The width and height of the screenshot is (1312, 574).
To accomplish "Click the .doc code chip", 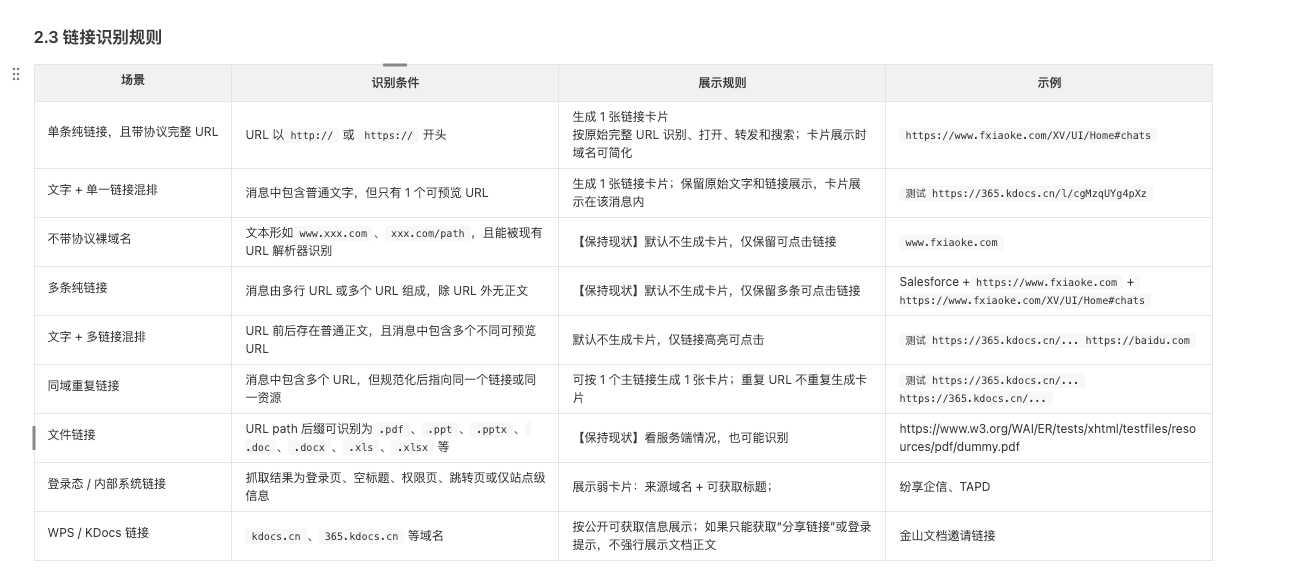I will coord(260,447).
